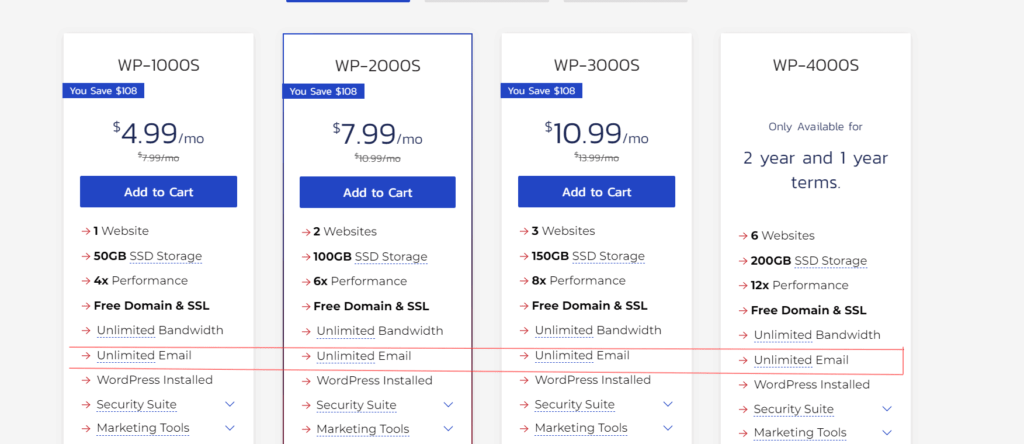
Task: Expand Marketing Tools under WP-2000S
Action: [x=449, y=429]
